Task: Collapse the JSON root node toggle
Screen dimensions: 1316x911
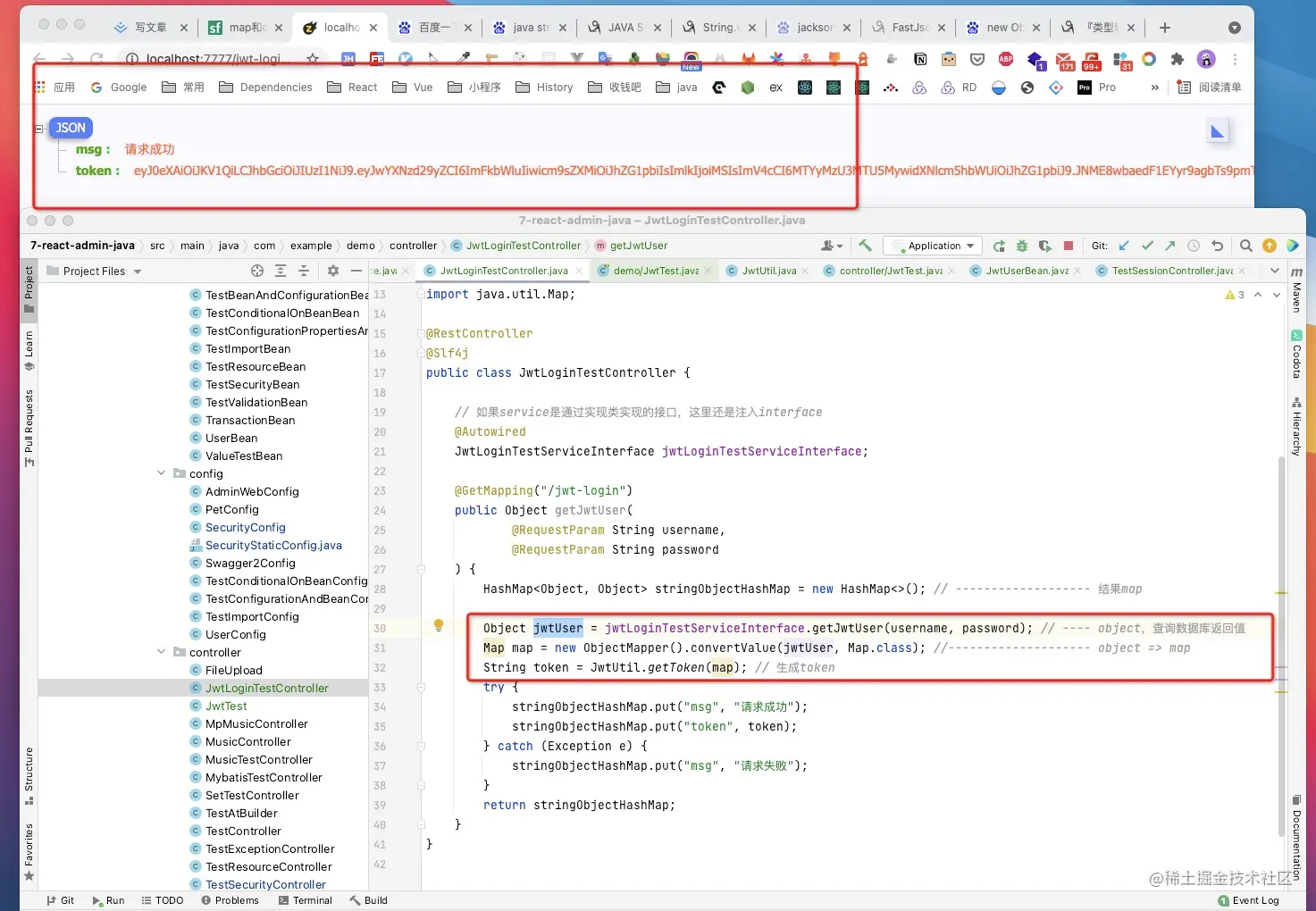Action: pyautogui.click(x=39, y=129)
